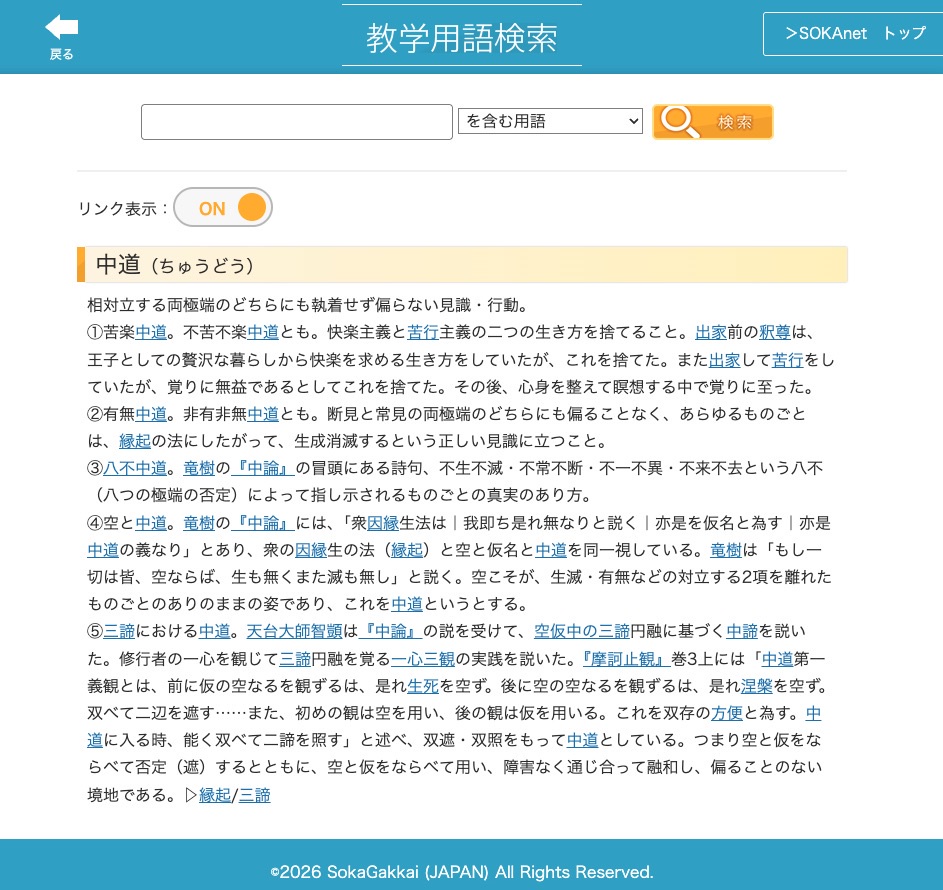Click the search term input field
Viewport: 943px width, 890px height.
coord(297,122)
